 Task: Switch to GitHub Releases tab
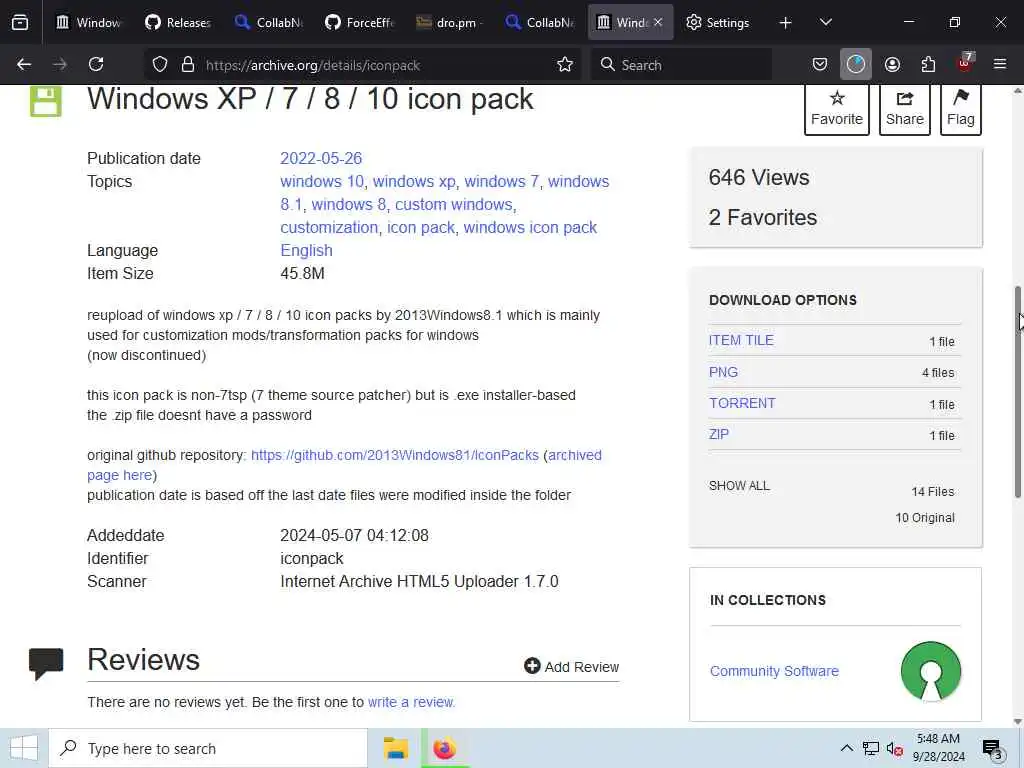178,22
